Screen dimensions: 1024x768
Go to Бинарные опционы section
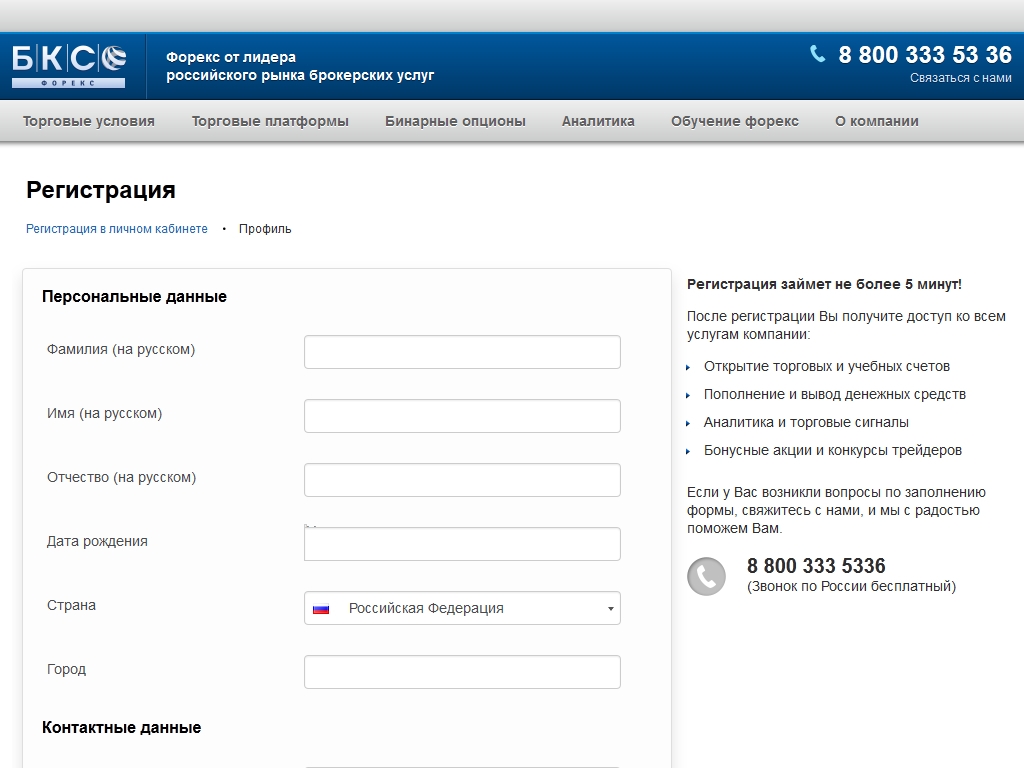pyautogui.click(x=455, y=121)
